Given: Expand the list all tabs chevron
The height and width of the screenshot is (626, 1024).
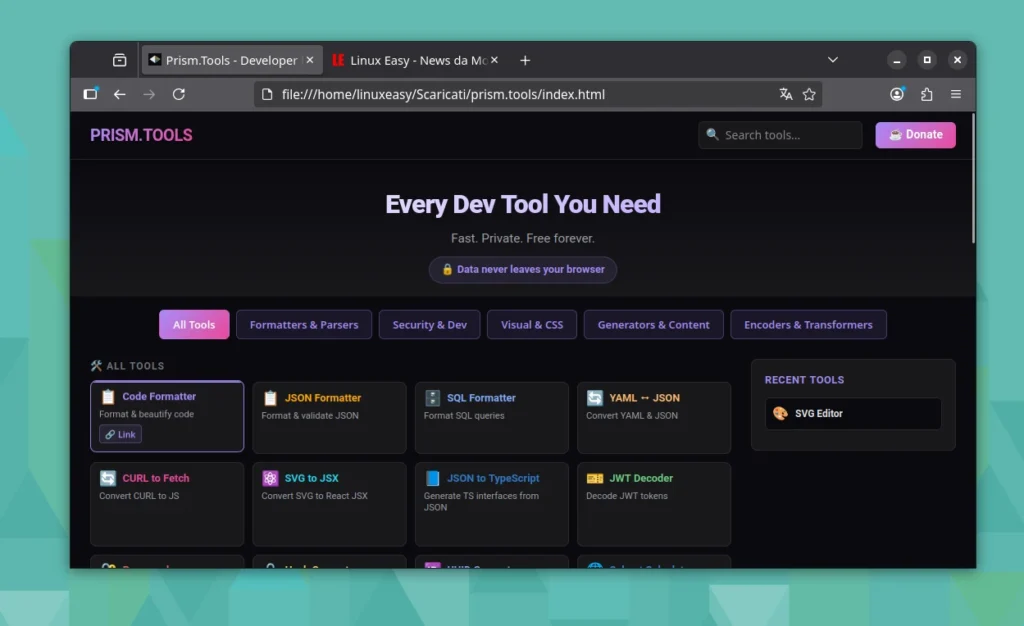Looking at the screenshot, I should coord(832,60).
